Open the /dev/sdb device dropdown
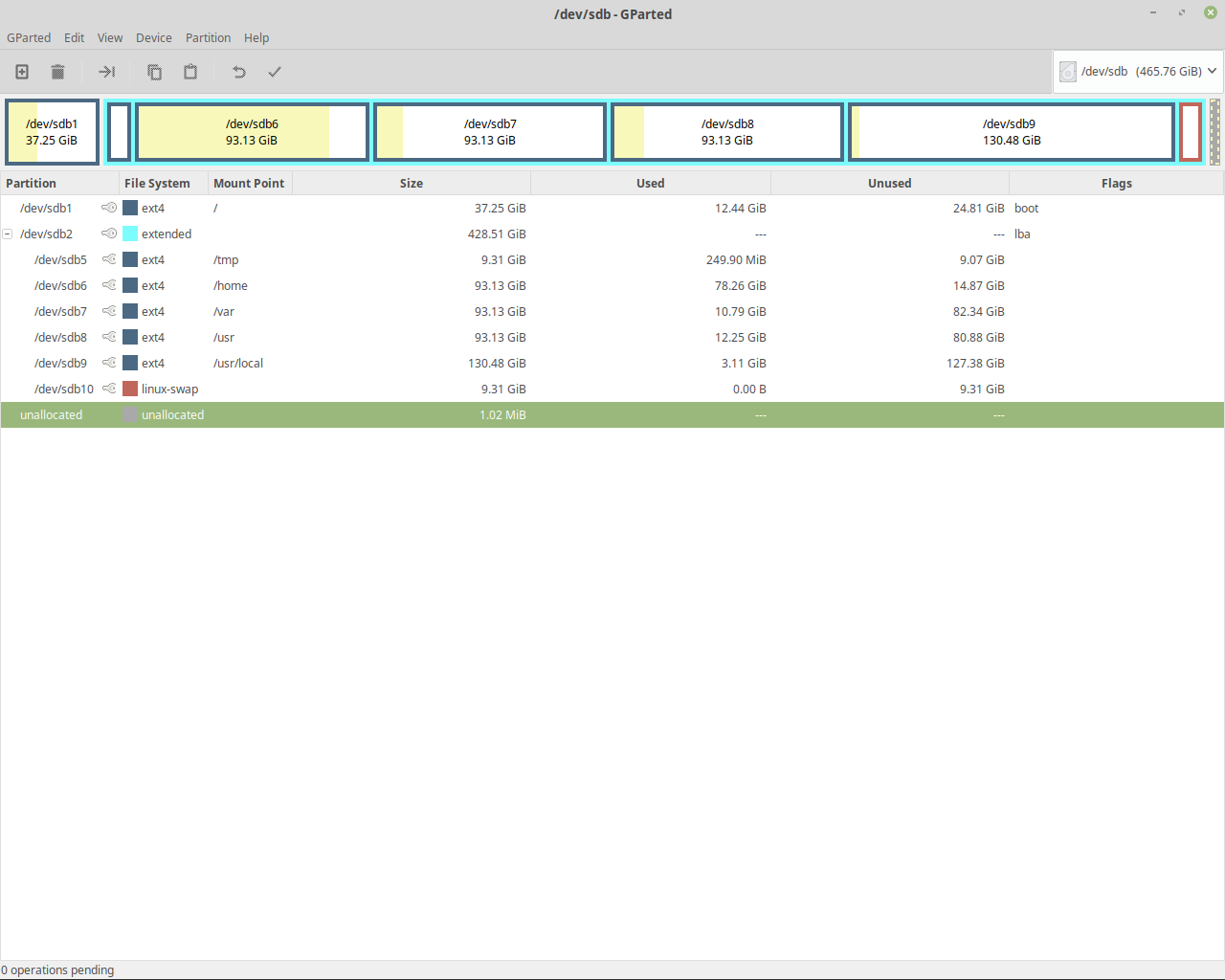 [x=1137, y=71]
